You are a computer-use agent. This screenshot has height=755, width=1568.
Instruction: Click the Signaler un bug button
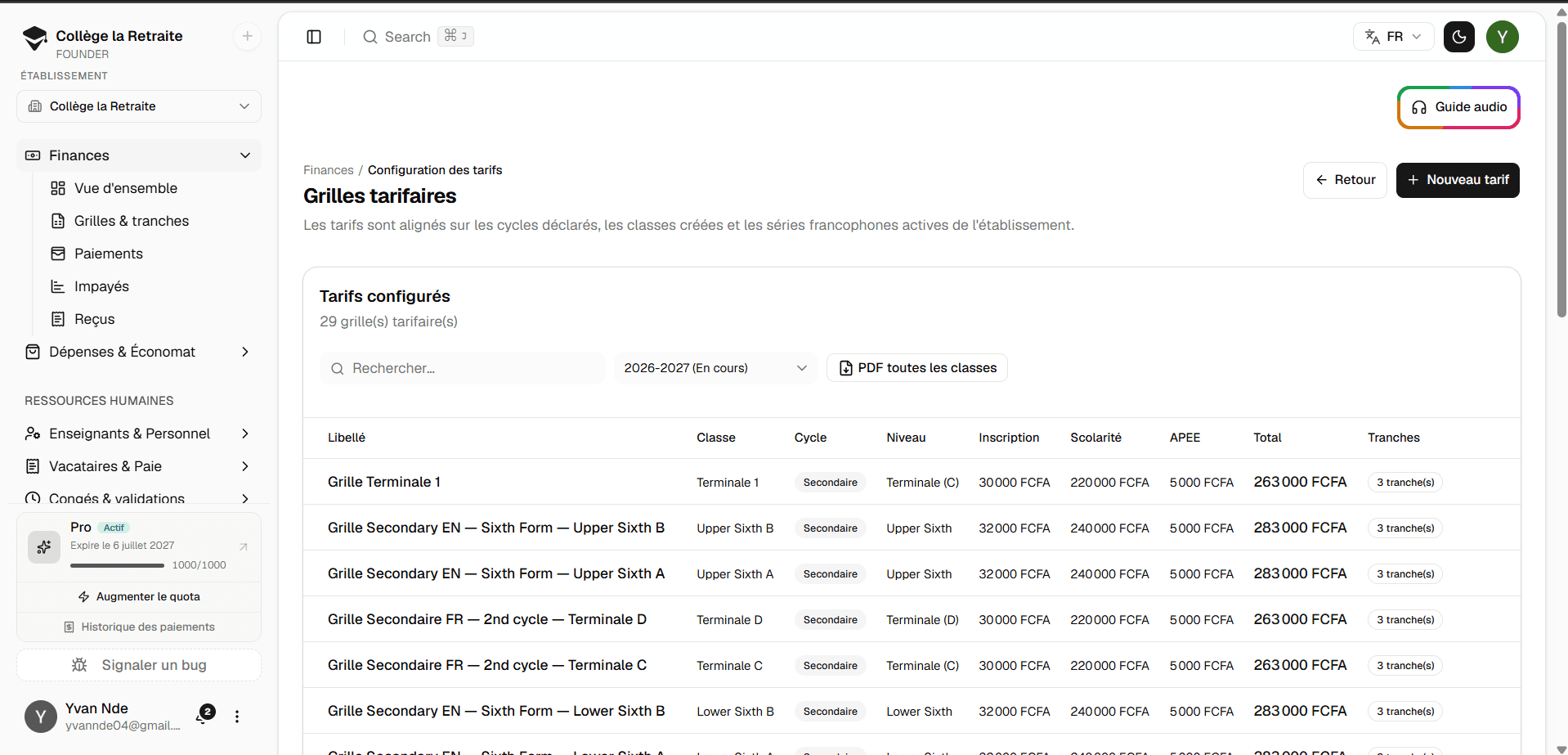pyautogui.click(x=139, y=665)
